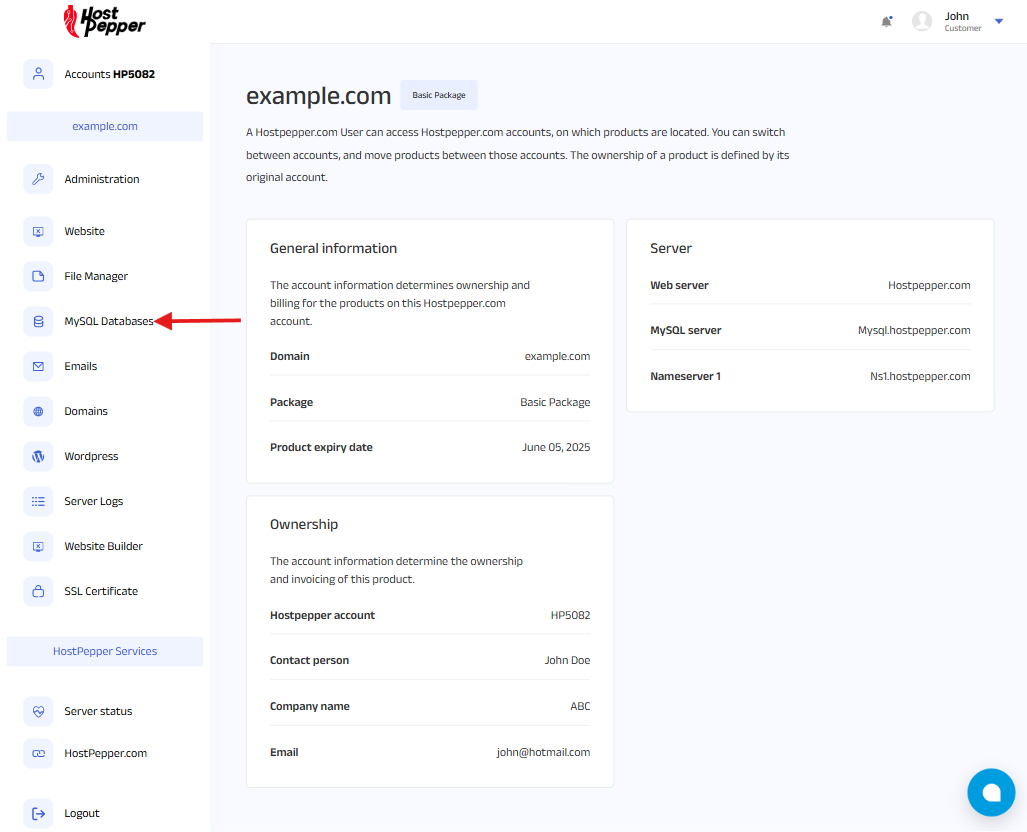Click the Wordpress logo icon

point(38,456)
